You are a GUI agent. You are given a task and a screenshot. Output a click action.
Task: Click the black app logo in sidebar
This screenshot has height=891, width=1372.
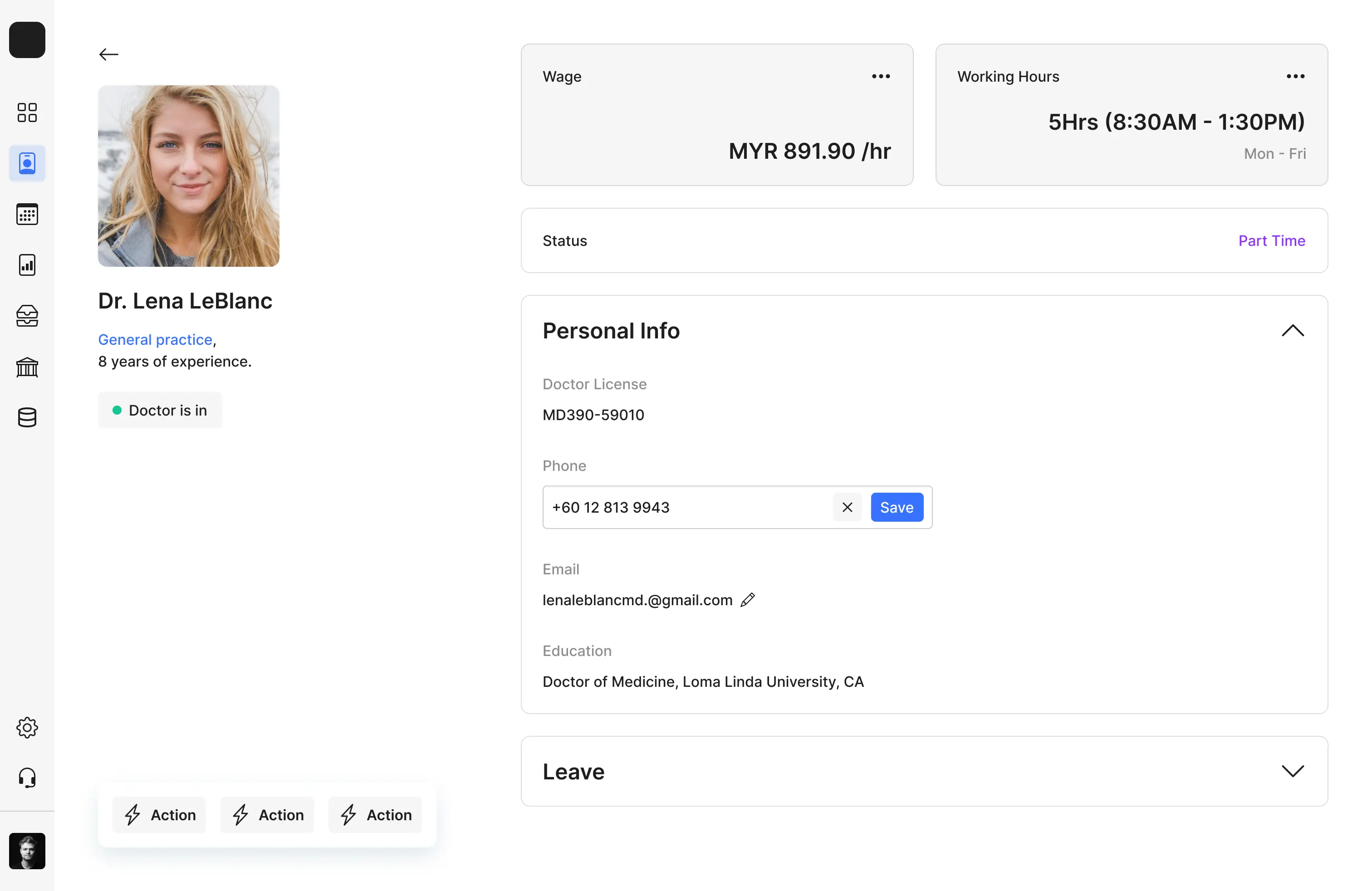(27, 40)
